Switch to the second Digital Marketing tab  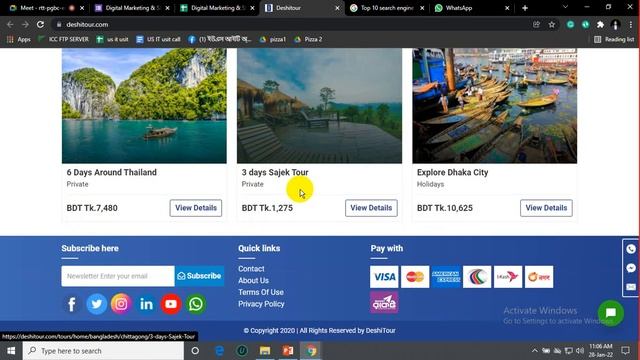pos(217,8)
